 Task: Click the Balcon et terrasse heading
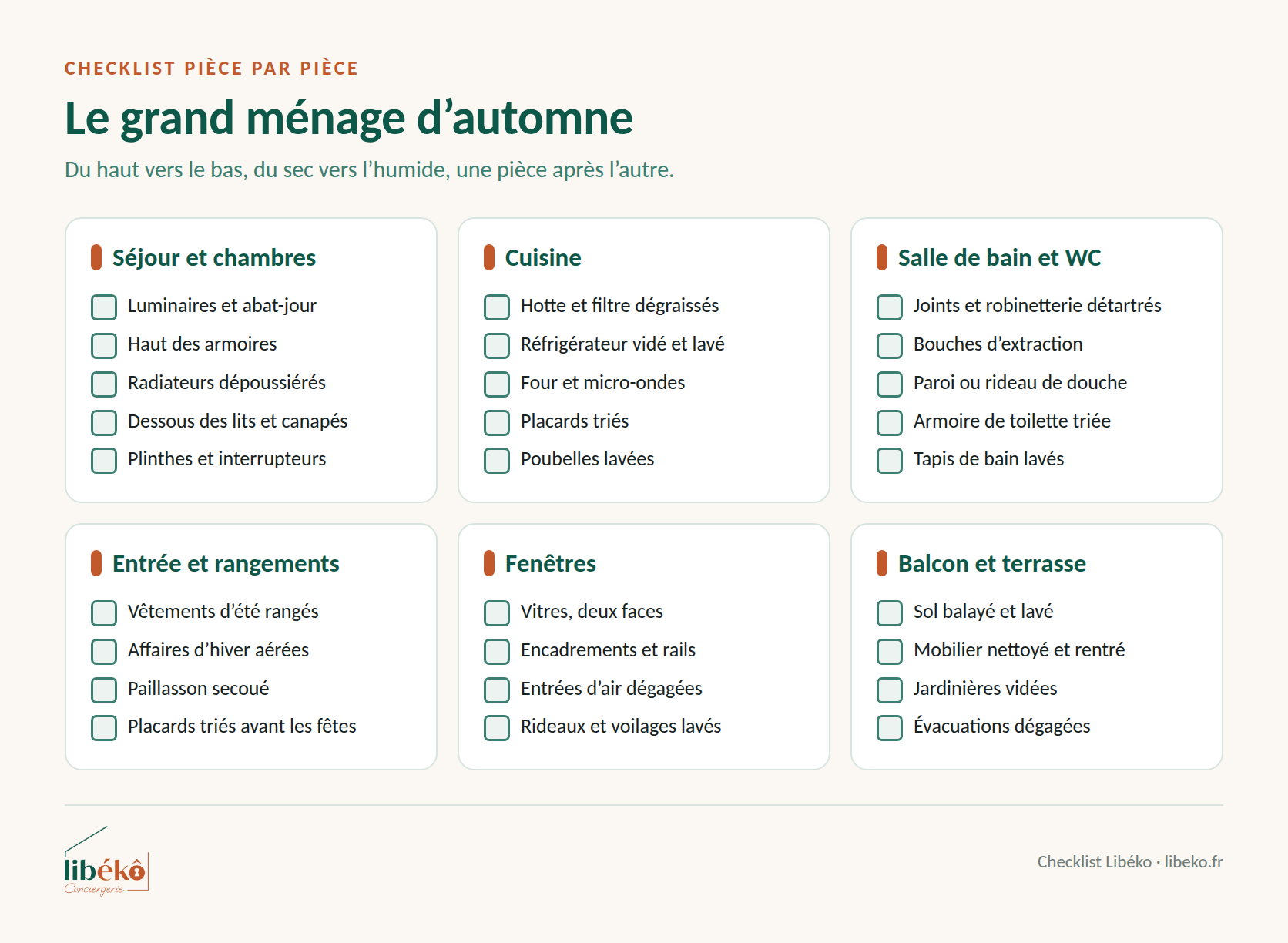[x=992, y=563]
